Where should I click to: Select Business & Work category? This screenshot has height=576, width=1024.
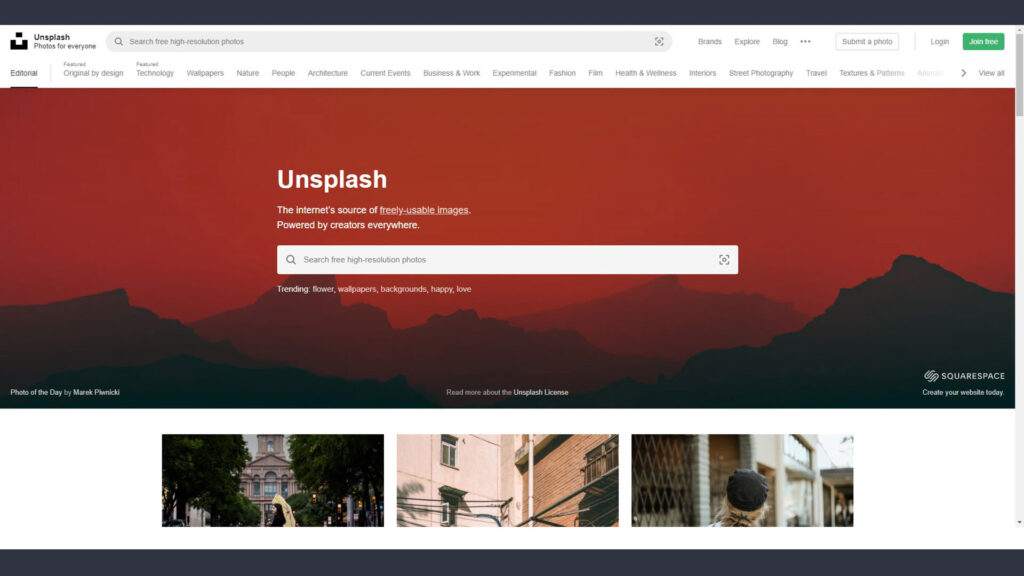click(x=451, y=73)
